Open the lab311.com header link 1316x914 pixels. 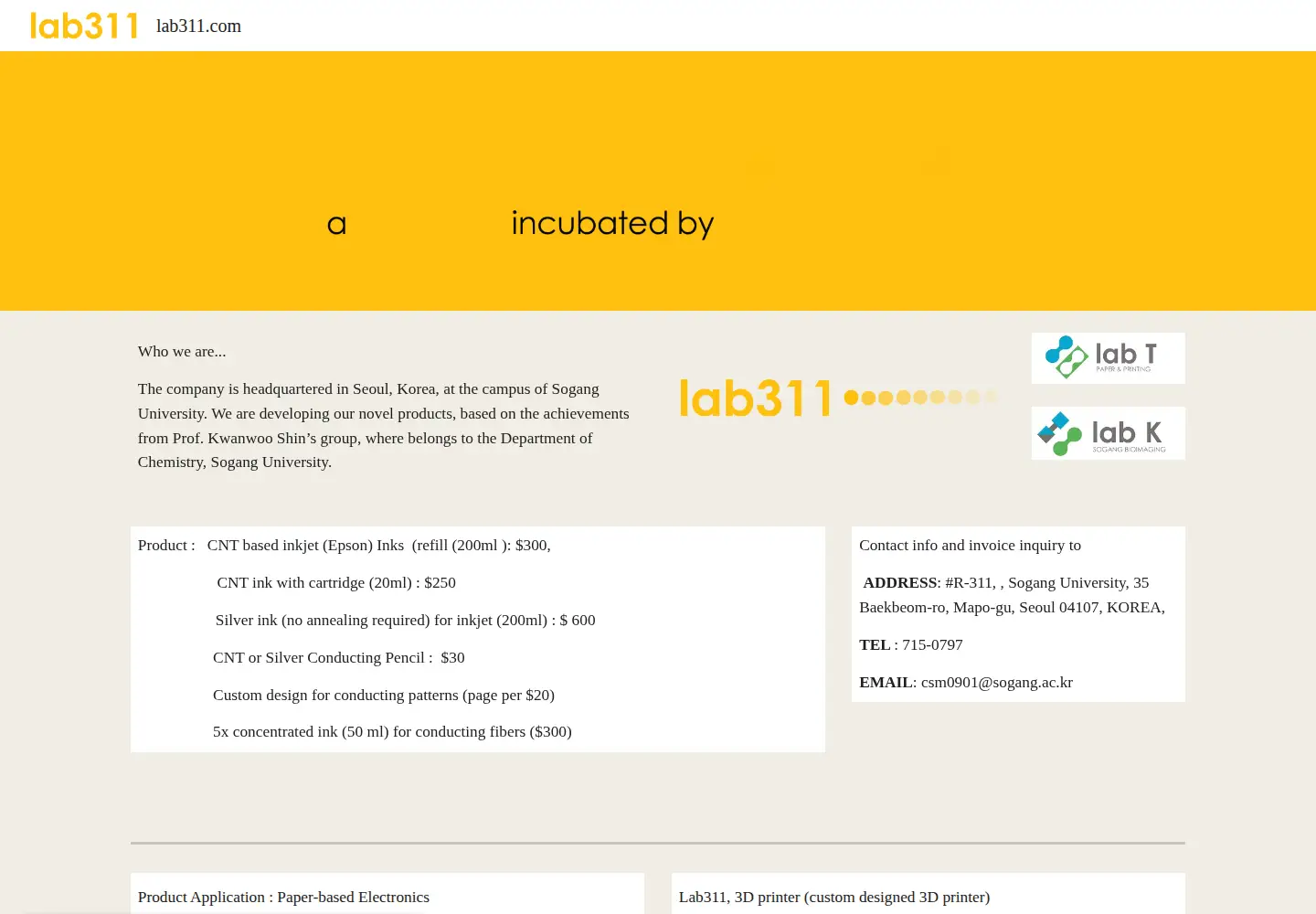click(x=198, y=26)
